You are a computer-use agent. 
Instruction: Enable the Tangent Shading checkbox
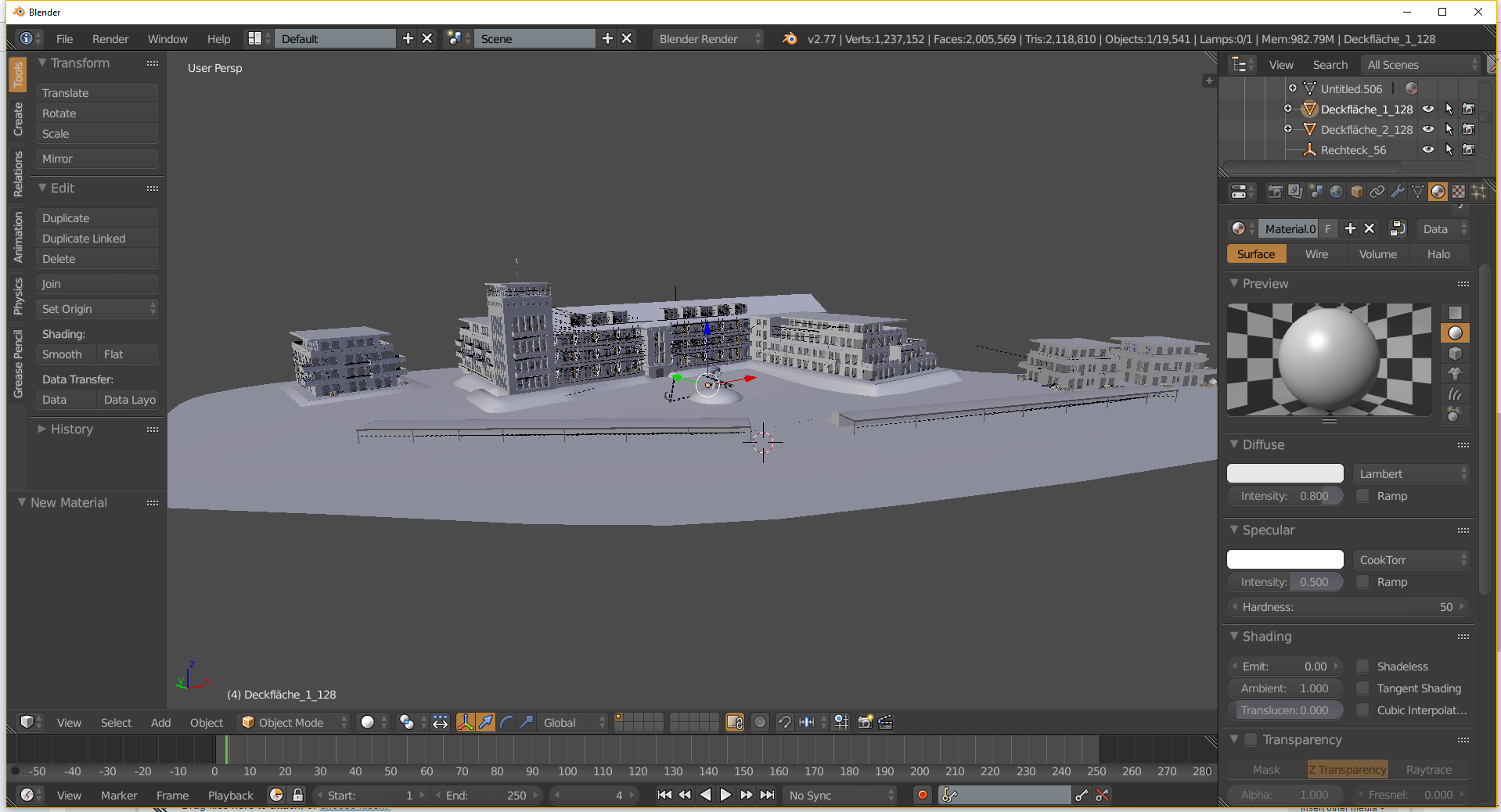click(1362, 688)
